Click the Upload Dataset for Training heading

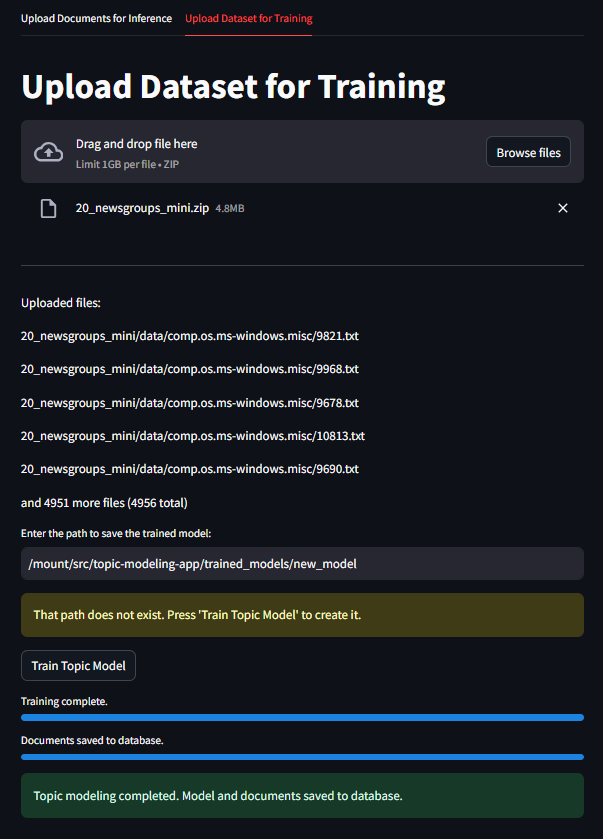coord(233,87)
